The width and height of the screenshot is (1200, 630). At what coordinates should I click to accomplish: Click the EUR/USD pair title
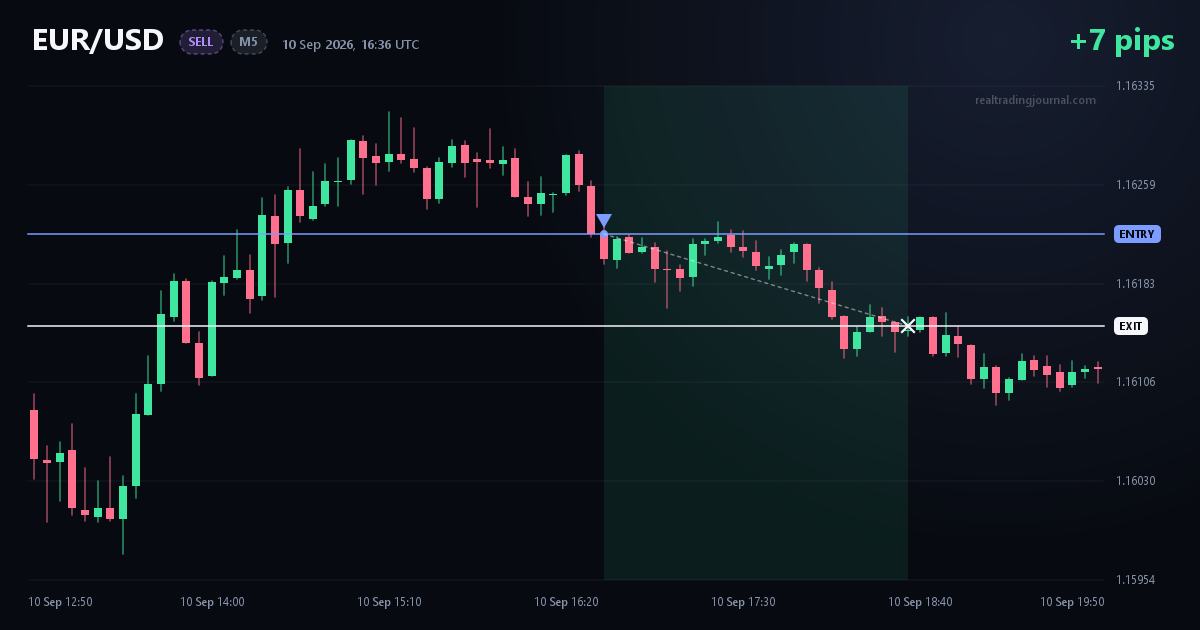tap(98, 41)
